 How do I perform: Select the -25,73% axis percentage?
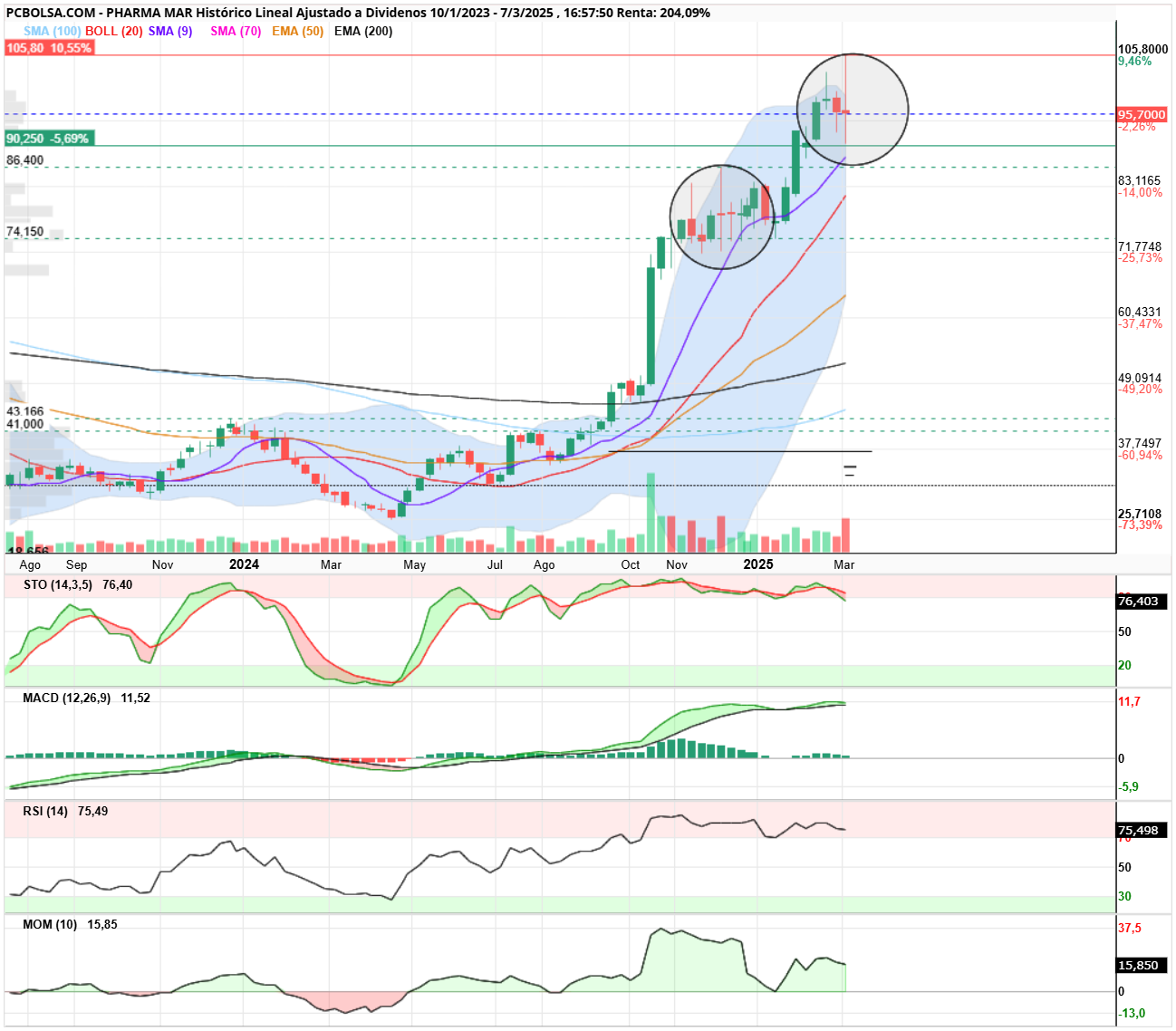pos(1141,258)
